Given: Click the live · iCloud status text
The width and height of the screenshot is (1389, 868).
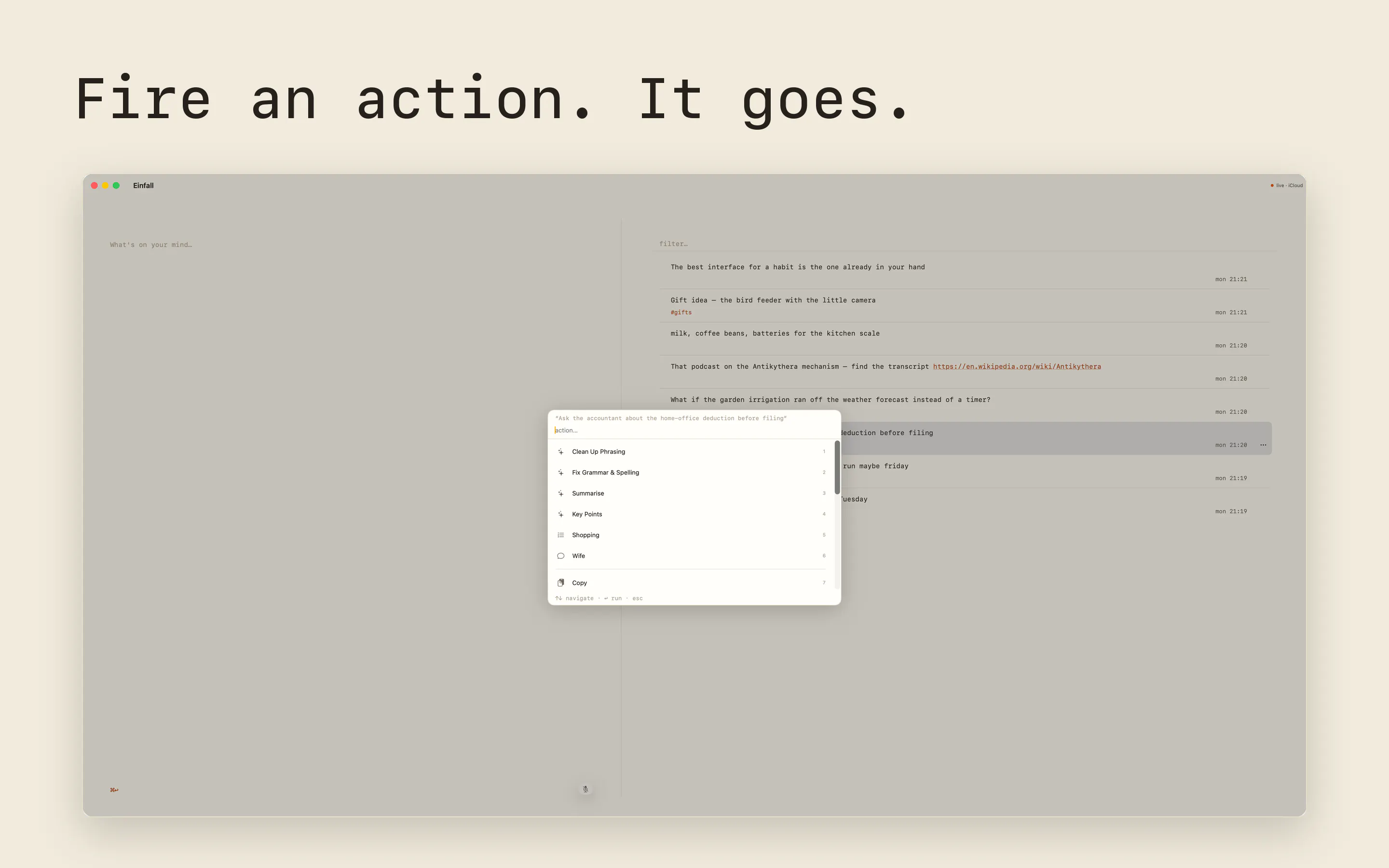Looking at the screenshot, I should 1289,186.
